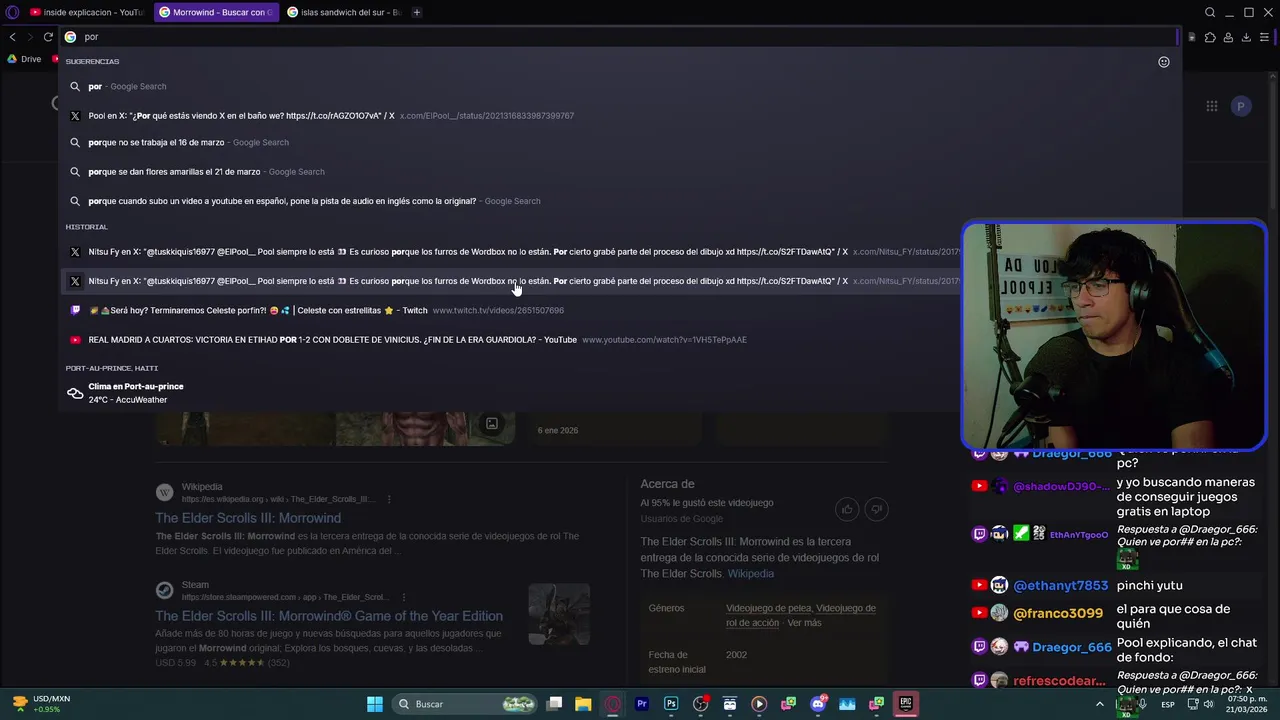Open the 'Pool en X' baño tweet suggestion

pyautogui.click(x=620, y=115)
